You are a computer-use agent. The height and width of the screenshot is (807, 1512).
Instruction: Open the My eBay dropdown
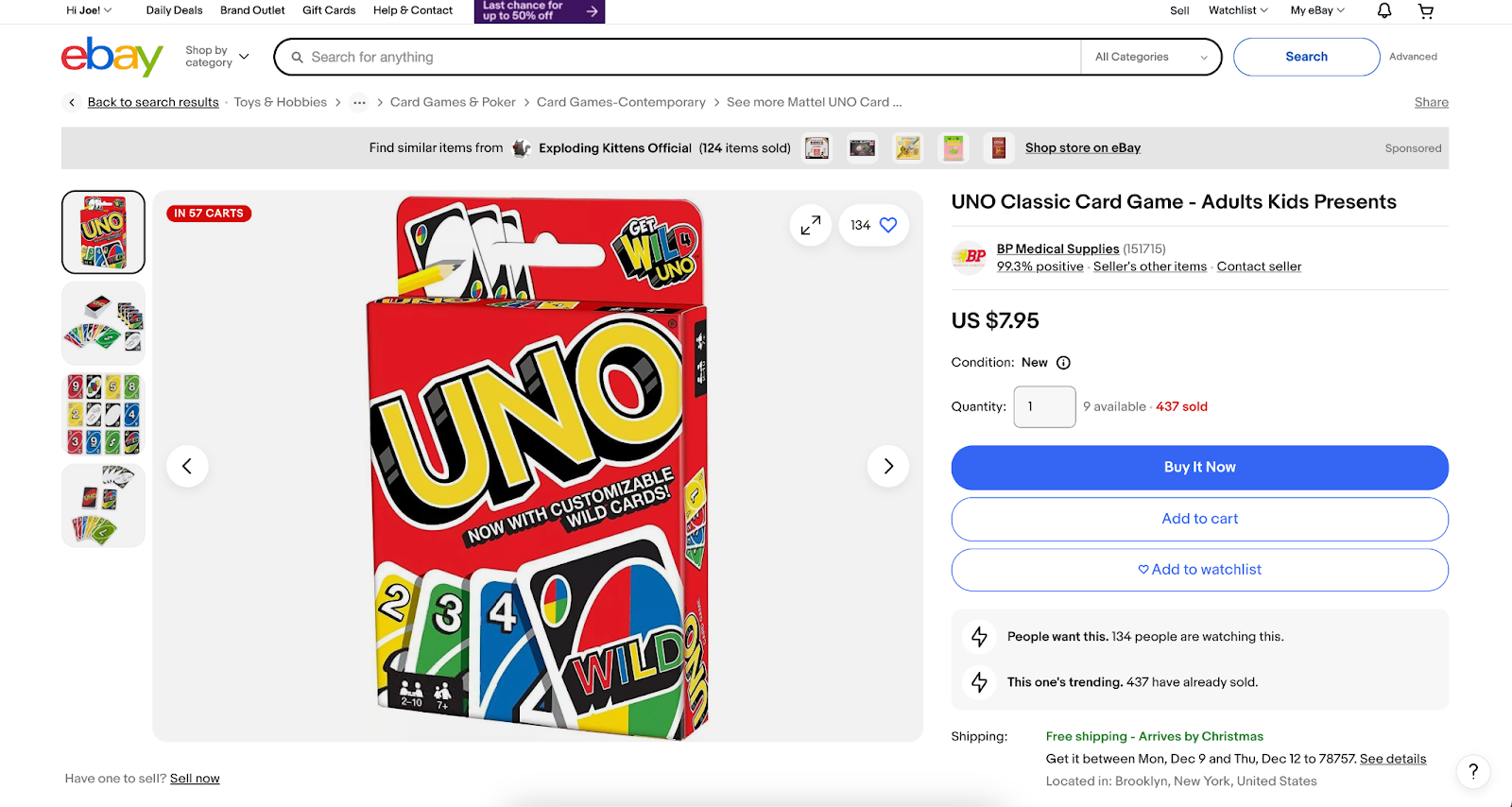click(x=1314, y=10)
